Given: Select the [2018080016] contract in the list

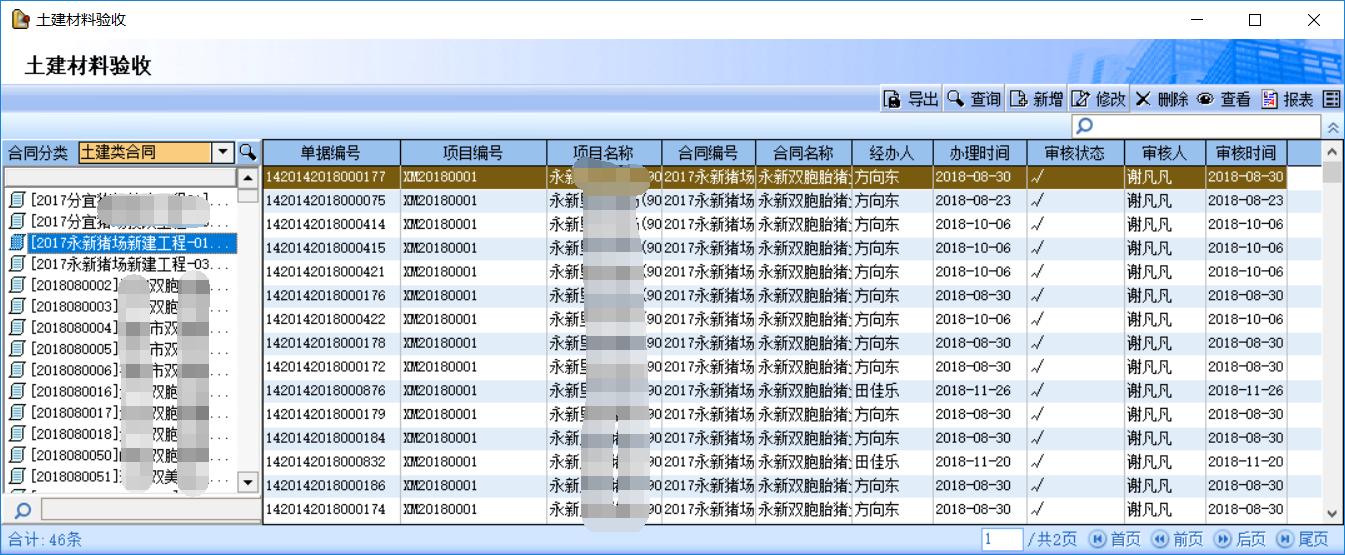Looking at the screenshot, I should [120, 390].
